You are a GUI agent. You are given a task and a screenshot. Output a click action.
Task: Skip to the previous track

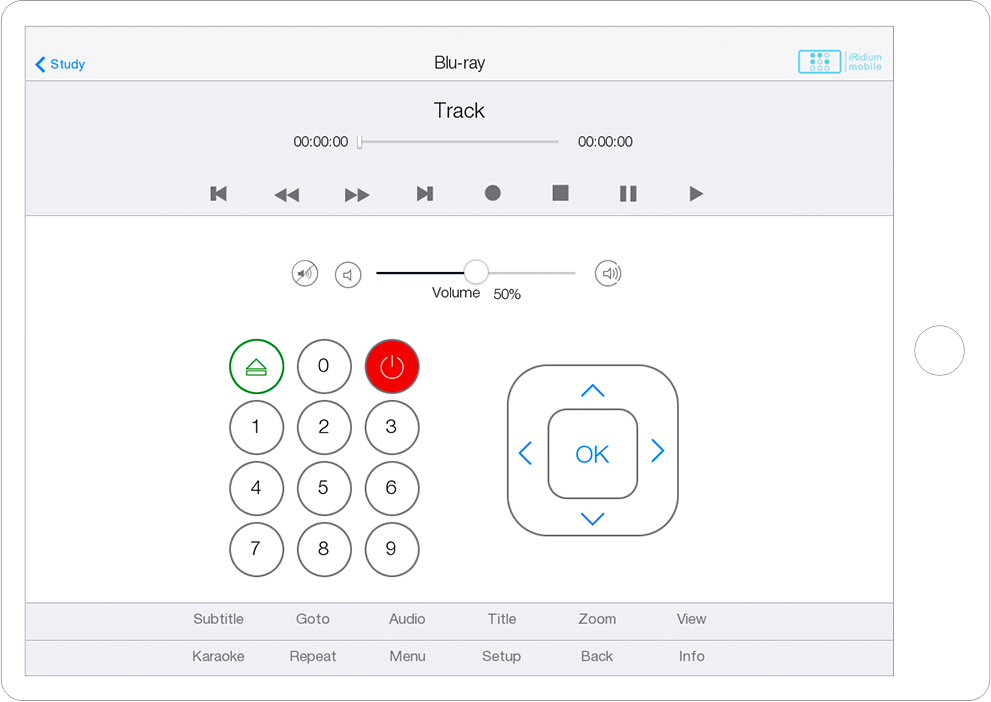(218, 194)
